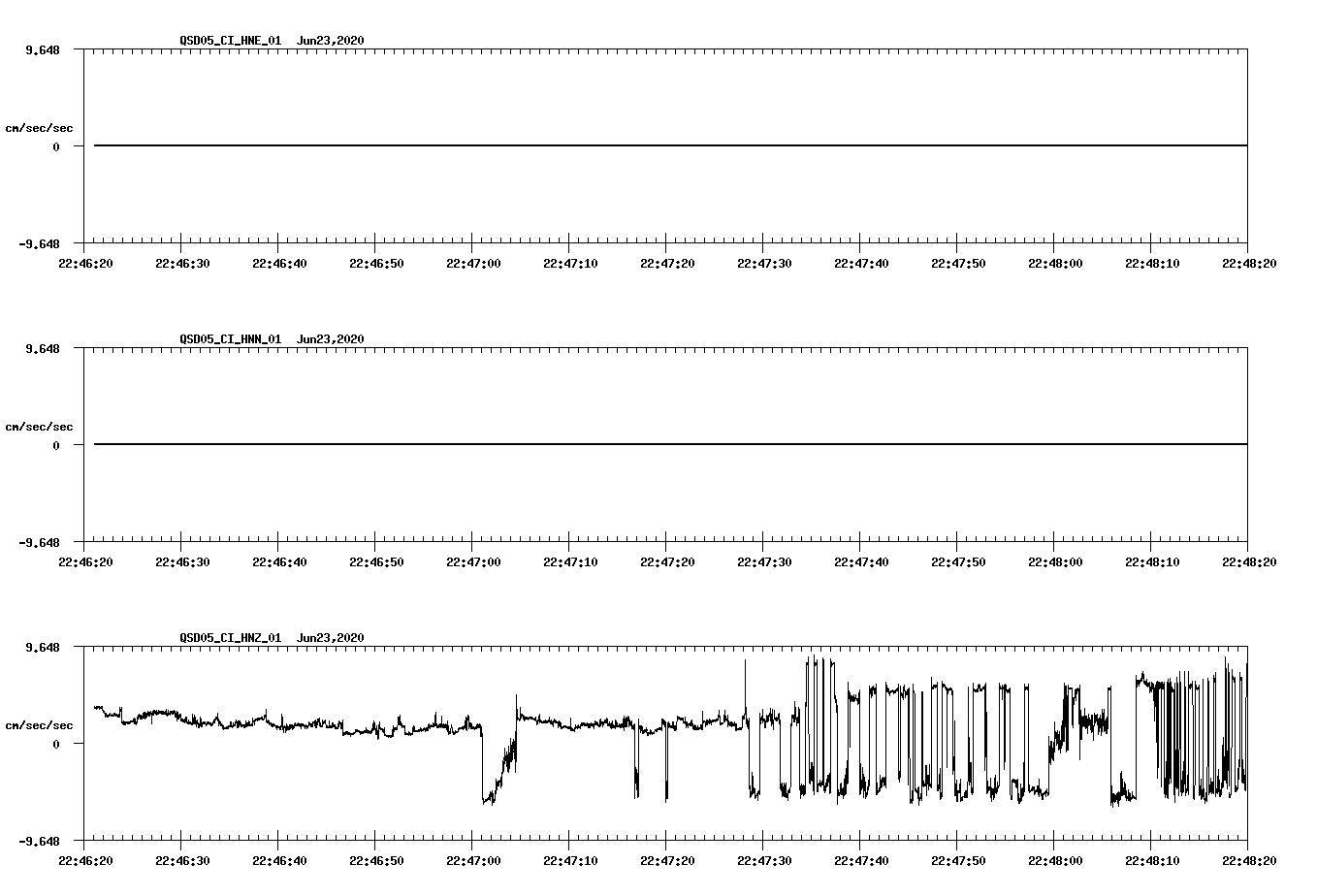Click the flat zero trace in HNE plot
This screenshot has height=896, width=1317.
click(671, 145)
